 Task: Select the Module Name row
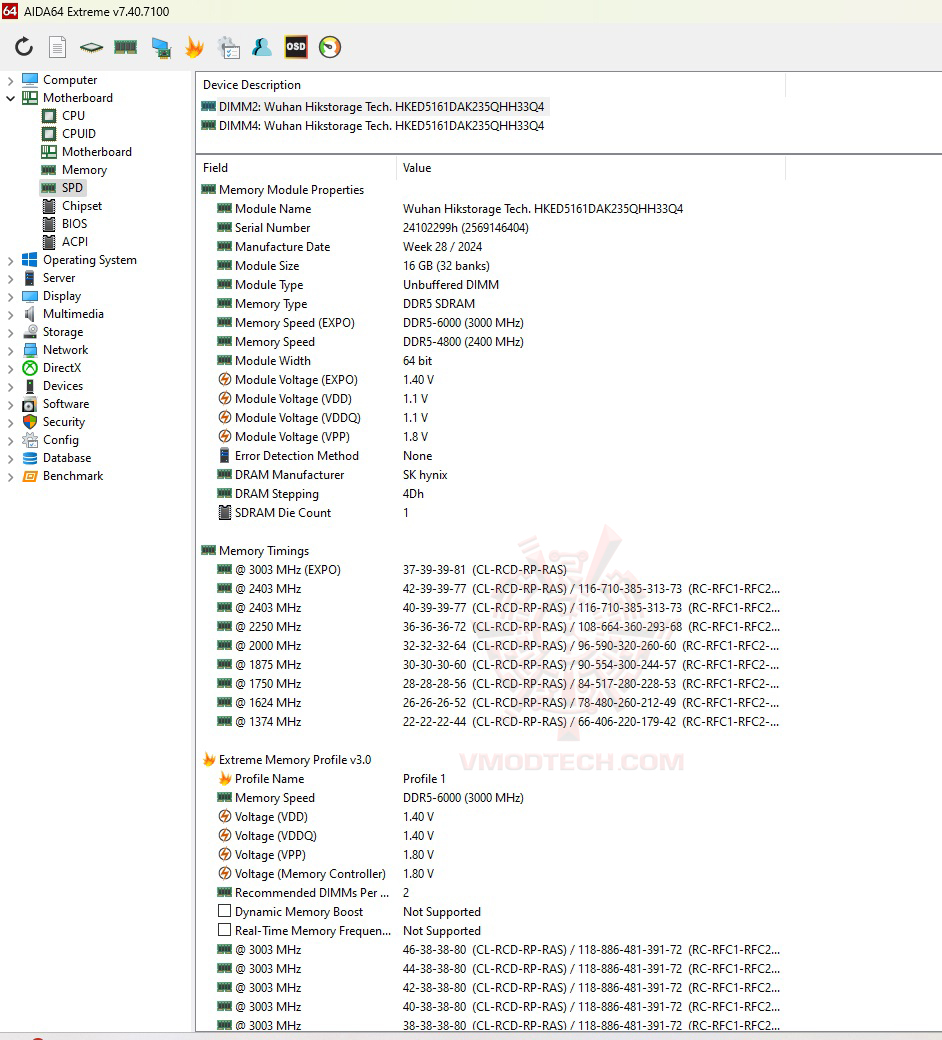coord(450,208)
